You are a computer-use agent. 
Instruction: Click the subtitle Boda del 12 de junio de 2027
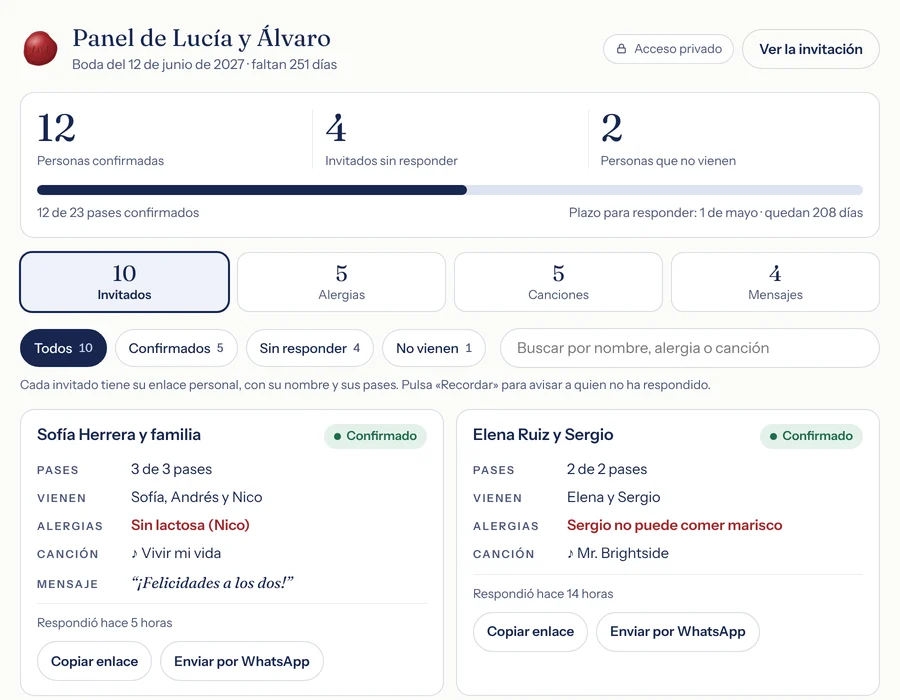click(x=158, y=64)
